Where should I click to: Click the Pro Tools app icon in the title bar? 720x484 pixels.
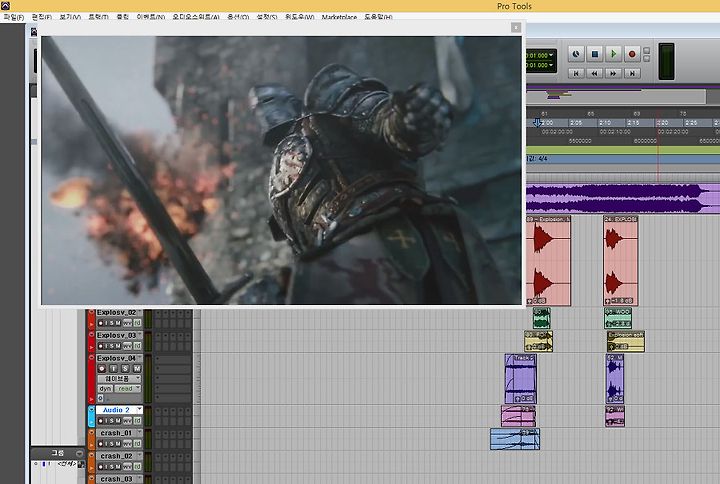[x=5, y=6]
